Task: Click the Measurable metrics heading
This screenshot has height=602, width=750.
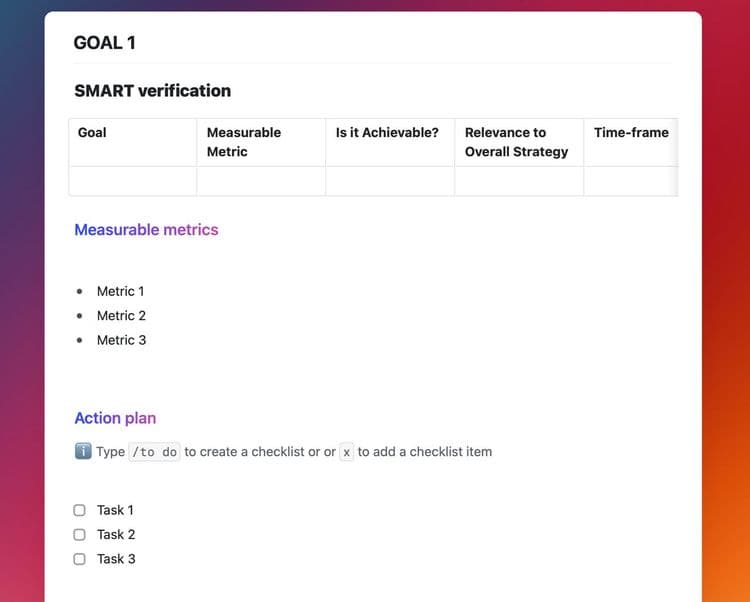Action: pyautogui.click(x=146, y=230)
